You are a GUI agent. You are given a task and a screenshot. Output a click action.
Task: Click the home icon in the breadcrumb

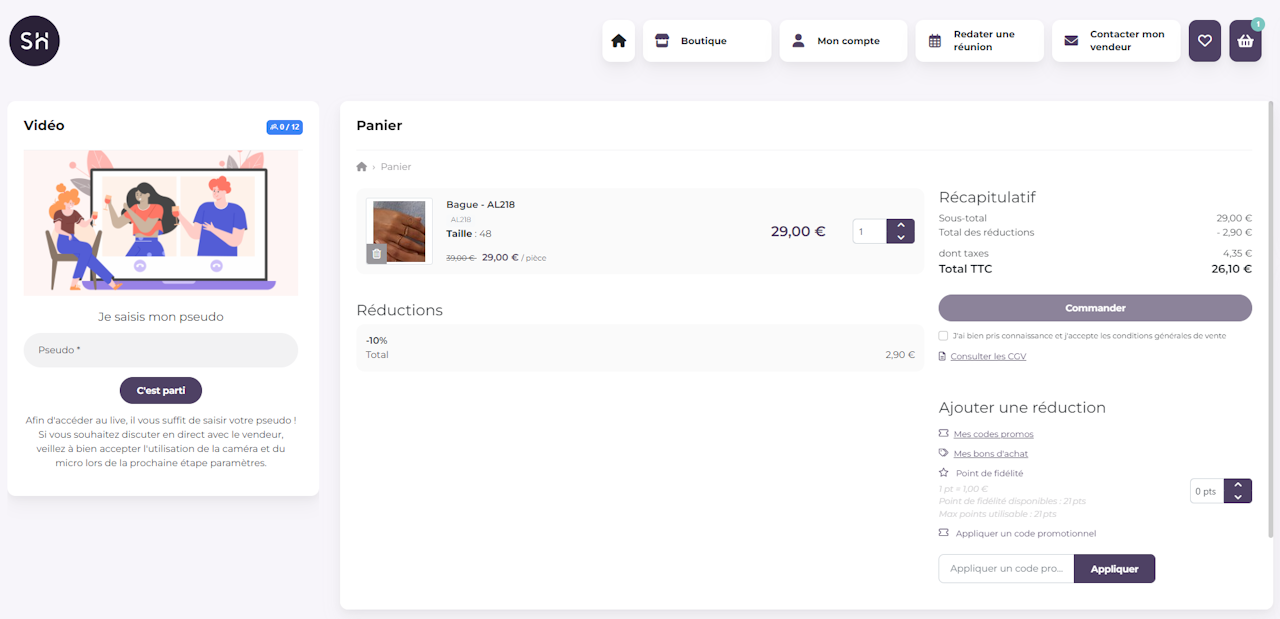pos(362,167)
